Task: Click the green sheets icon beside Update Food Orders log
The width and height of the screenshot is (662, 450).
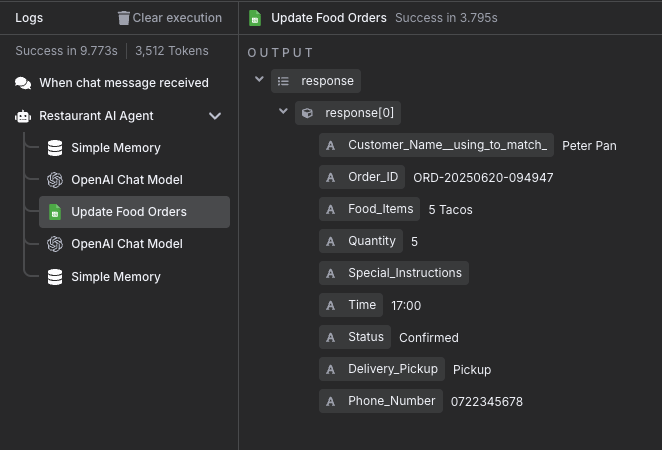Action: tap(55, 212)
